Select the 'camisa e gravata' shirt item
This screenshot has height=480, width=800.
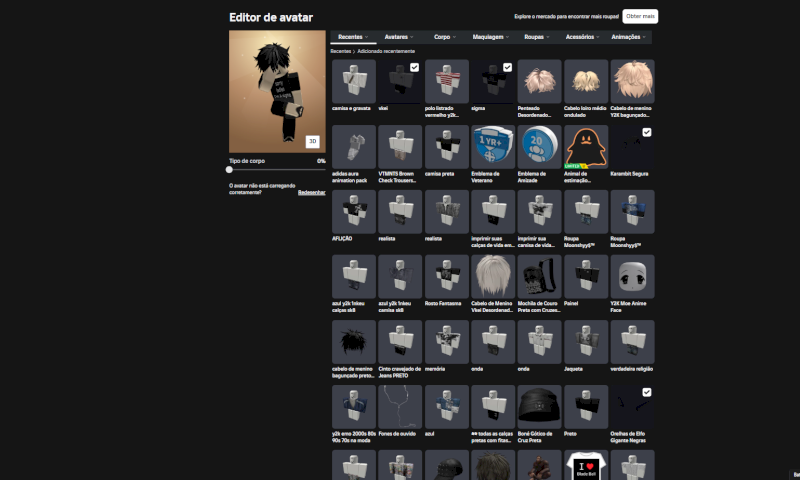[x=354, y=82]
